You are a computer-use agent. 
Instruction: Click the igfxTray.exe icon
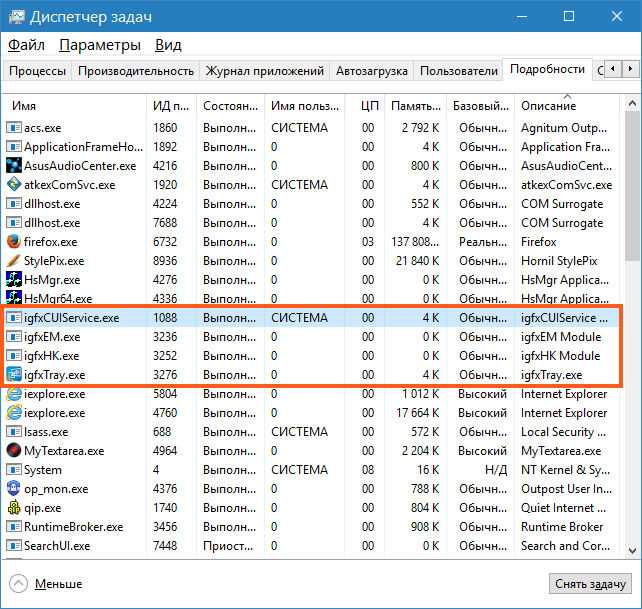tap(14, 374)
